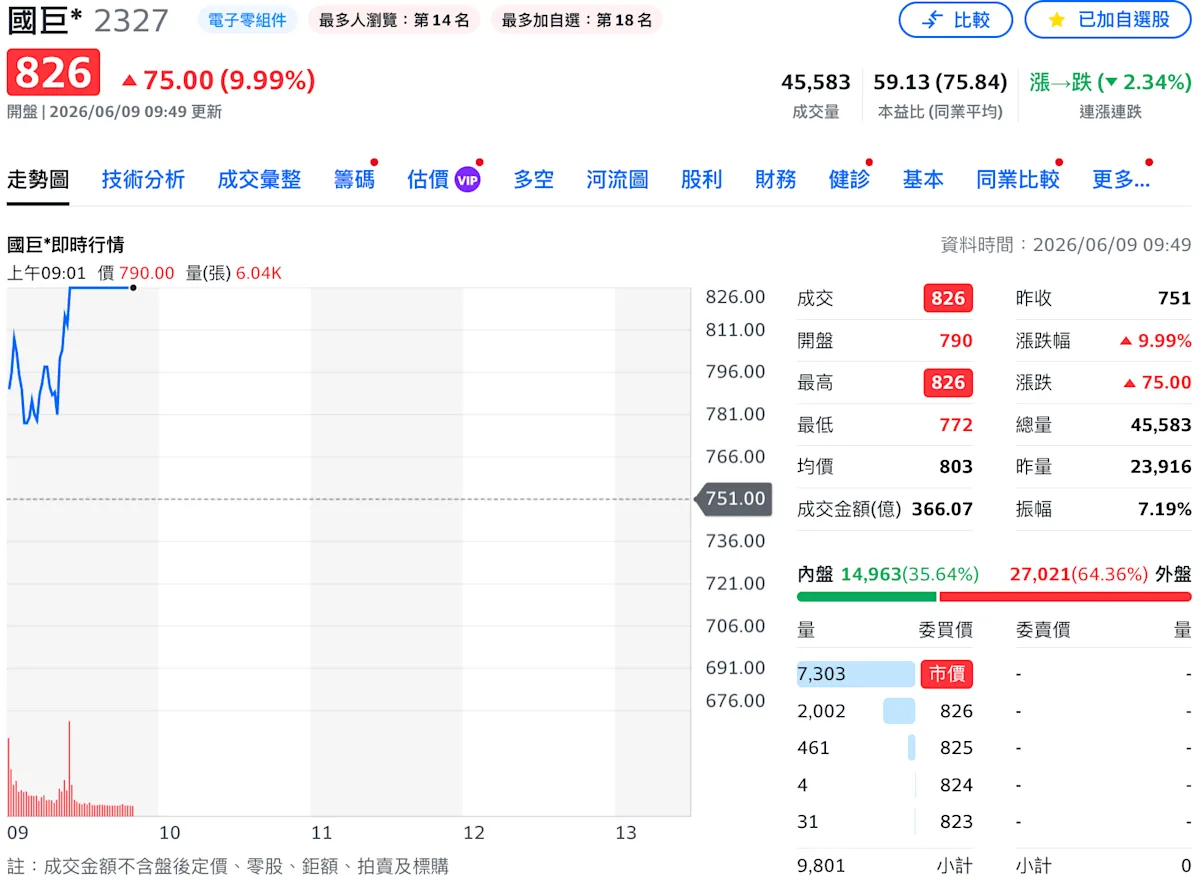Click the bid price 825 cell

pos(956,748)
